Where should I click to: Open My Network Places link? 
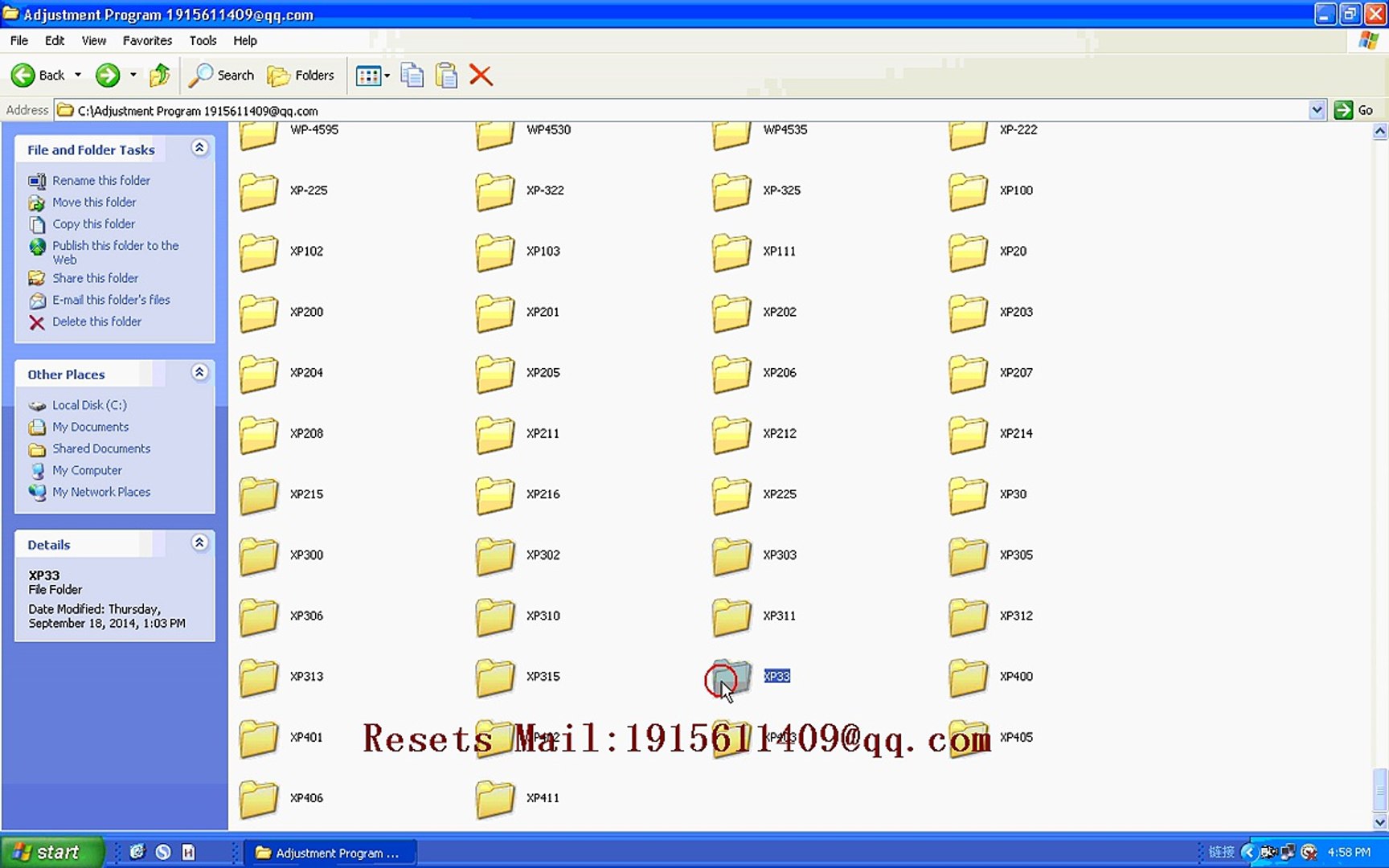(101, 492)
